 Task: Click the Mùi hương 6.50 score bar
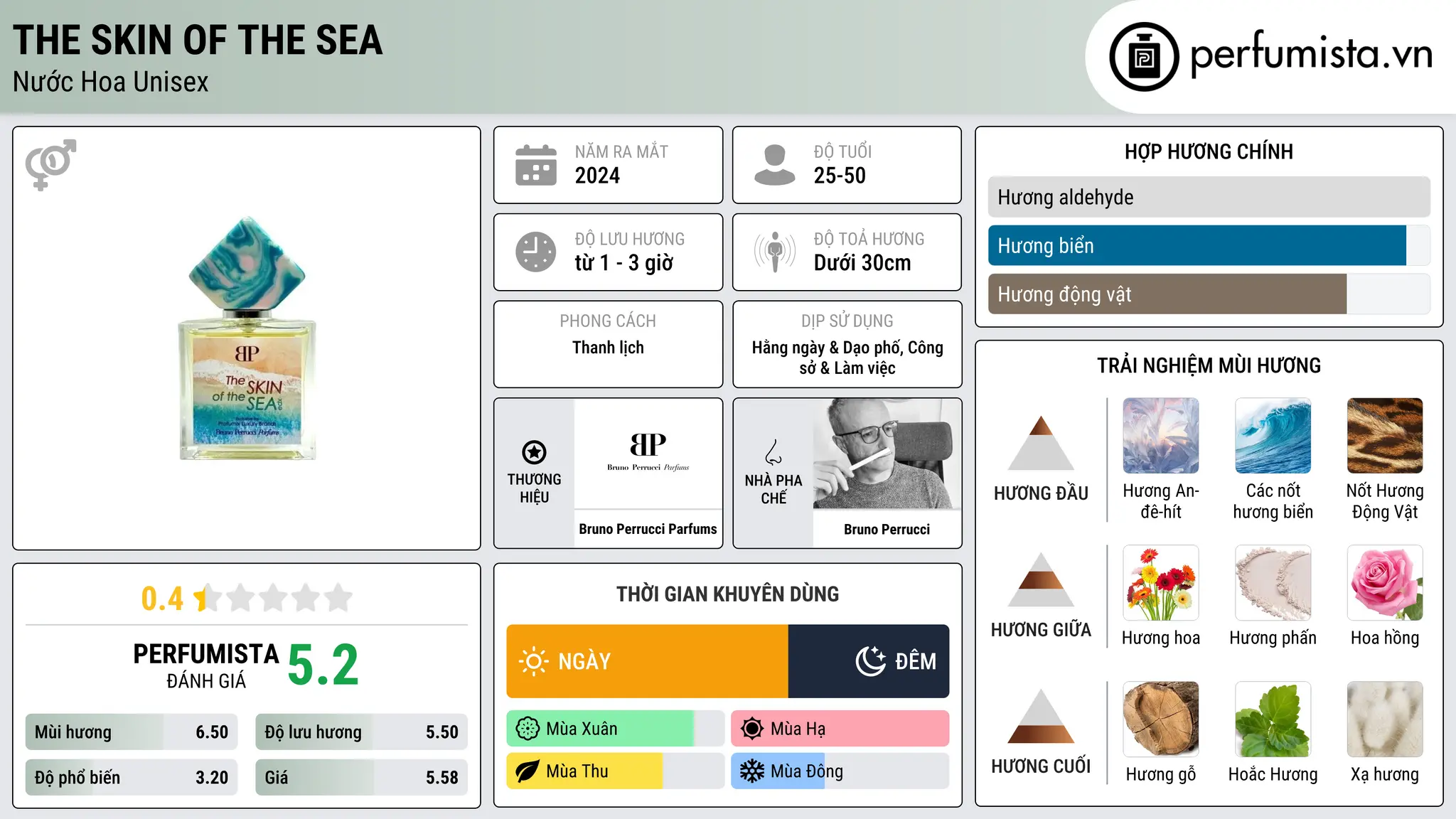pyautogui.click(x=132, y=732)
